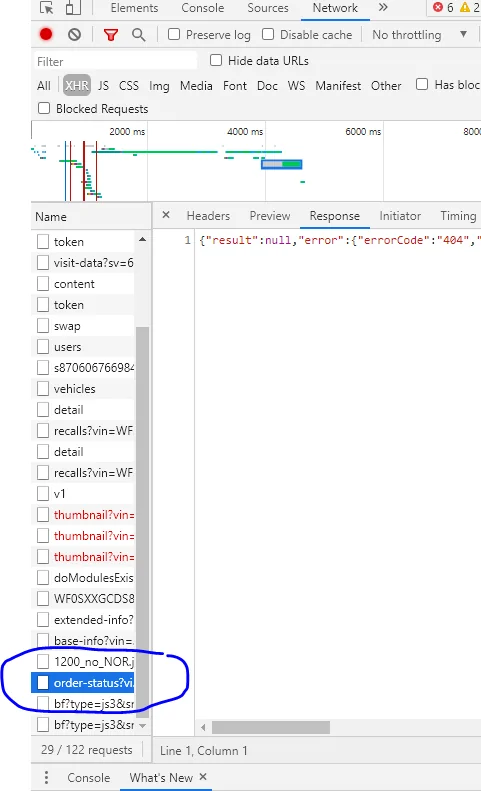Open the Initiator tab
This screenshot has height=791, width=481.
pyautogui.click(x=400, y=216)
